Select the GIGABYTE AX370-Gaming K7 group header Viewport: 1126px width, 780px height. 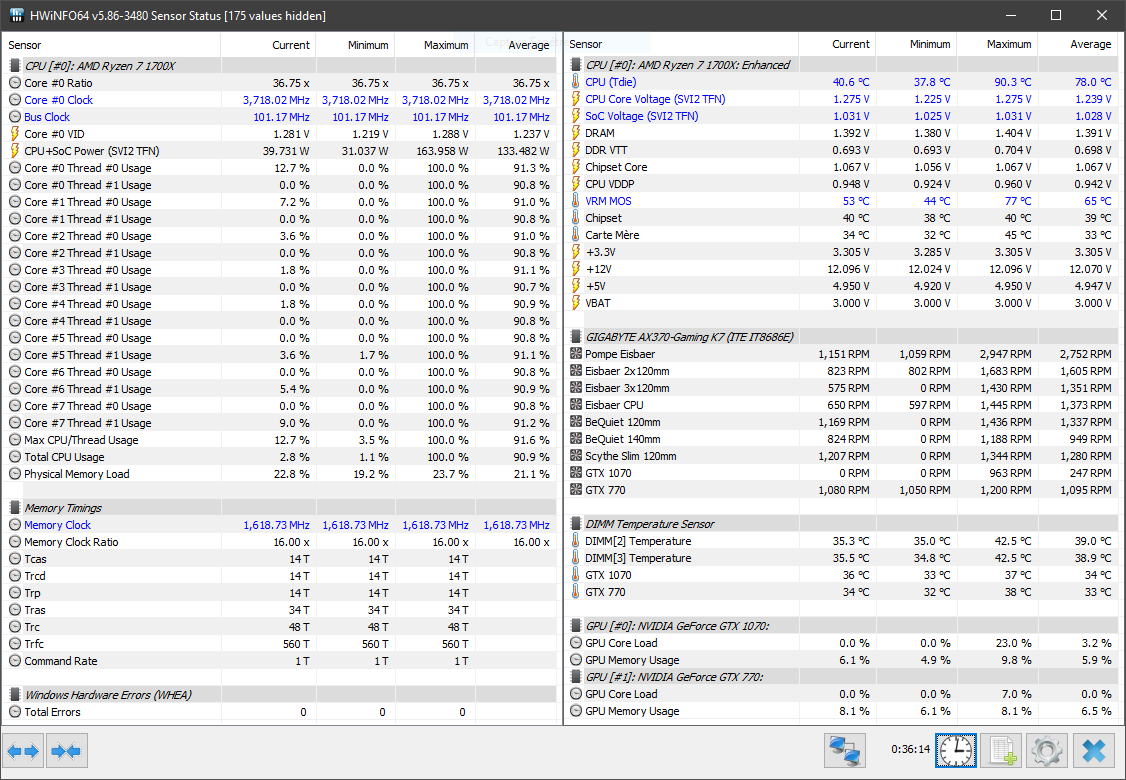[841, 337]
